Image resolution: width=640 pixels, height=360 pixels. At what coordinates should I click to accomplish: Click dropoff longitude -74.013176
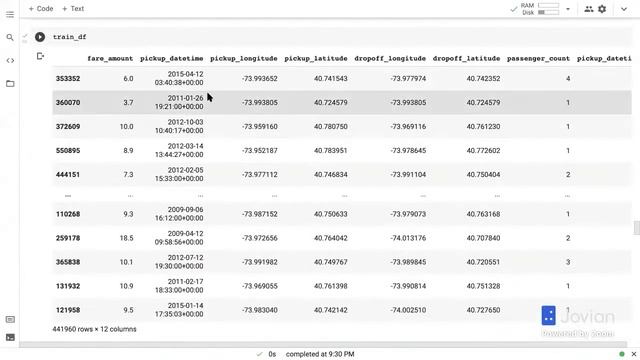(x=408, y=238)
